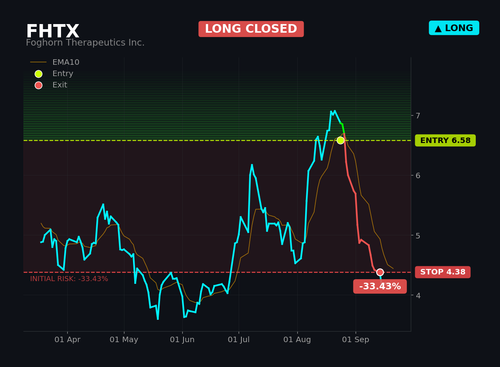Click the Foghorn Therapeutics Inc. subtitle
Screen dimensions: 500x367
point(85,43)
